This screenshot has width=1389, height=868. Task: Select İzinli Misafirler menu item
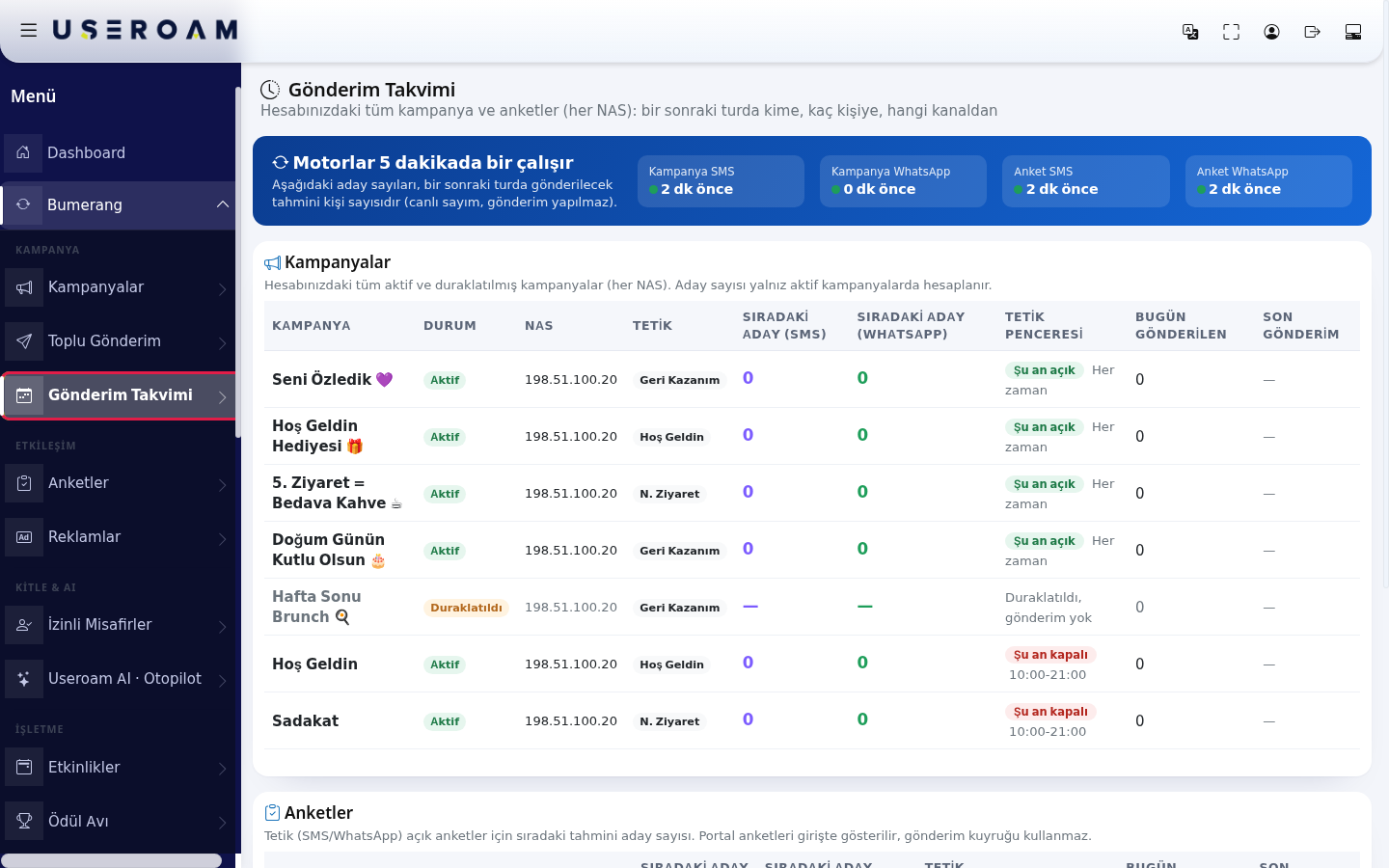[118, 624]
